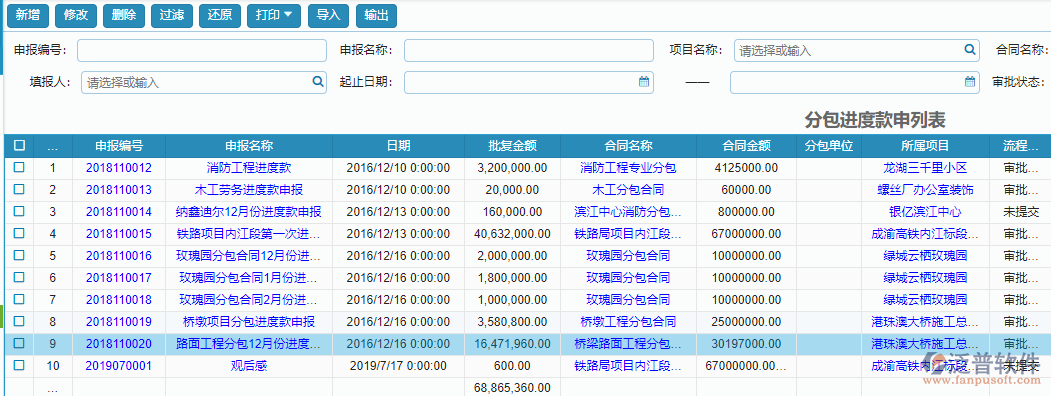Screen dimensions: 1051x396
Task: Open the 打印 dropdown menu
Action: tap(273, 15)
